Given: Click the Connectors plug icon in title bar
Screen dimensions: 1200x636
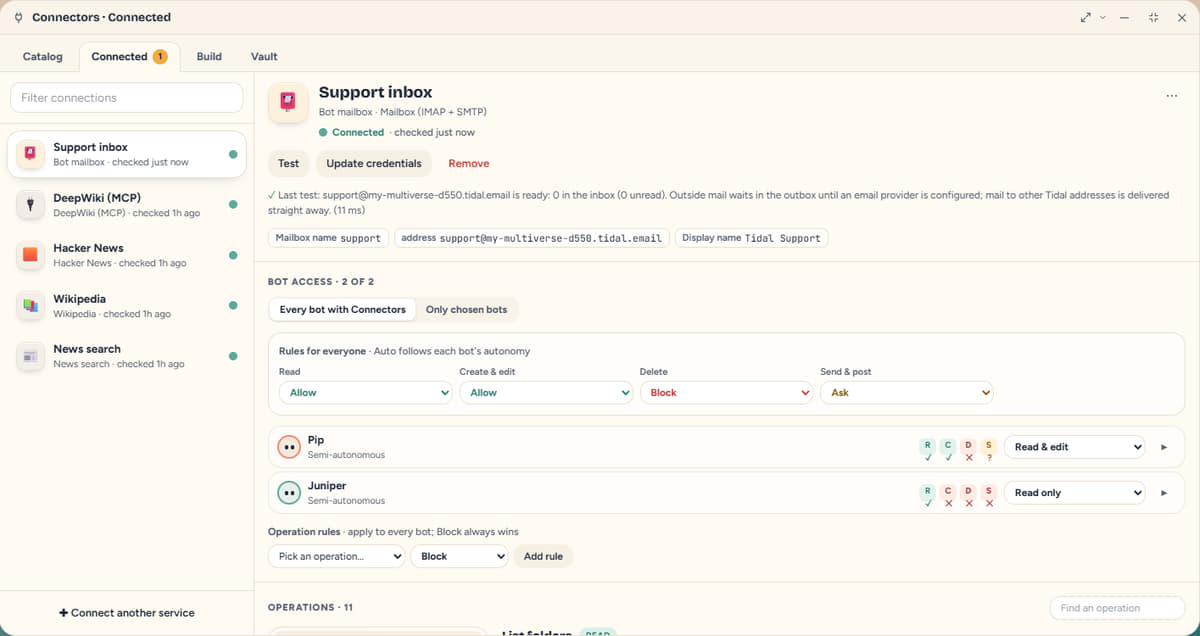Looking at the screenshot, I should [x=18, y=17].
